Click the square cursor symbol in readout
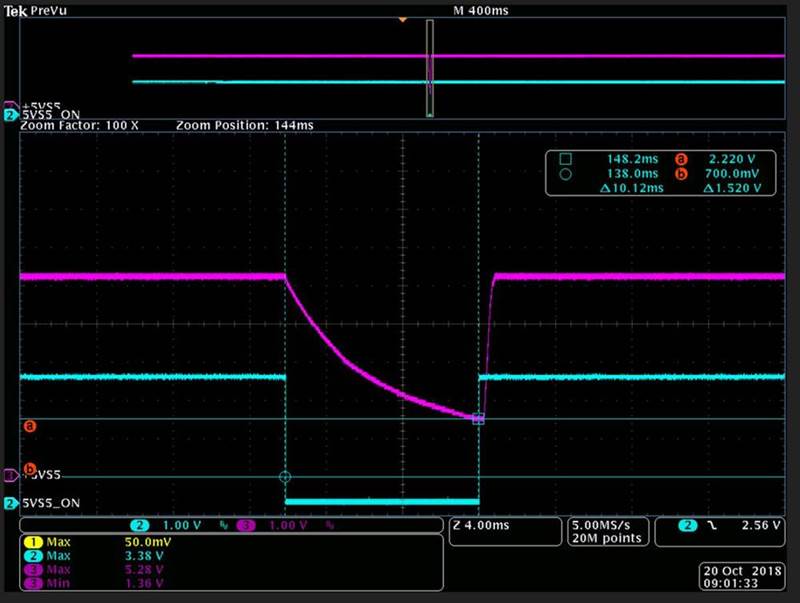Image resolution: width=800 pixels, height=603 pixels. point(565,159)
